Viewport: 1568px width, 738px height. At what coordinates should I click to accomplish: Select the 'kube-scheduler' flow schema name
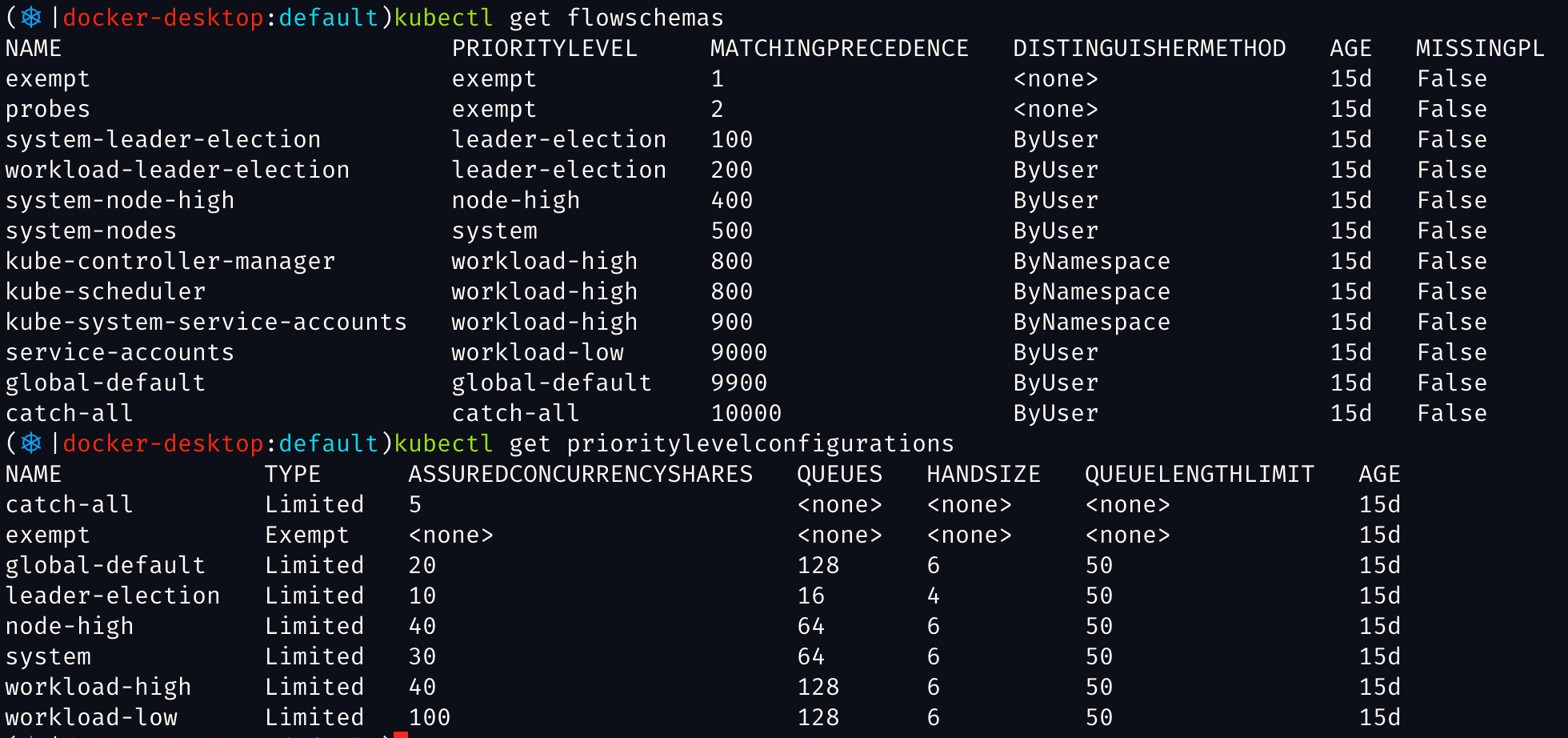pos(106,291)
